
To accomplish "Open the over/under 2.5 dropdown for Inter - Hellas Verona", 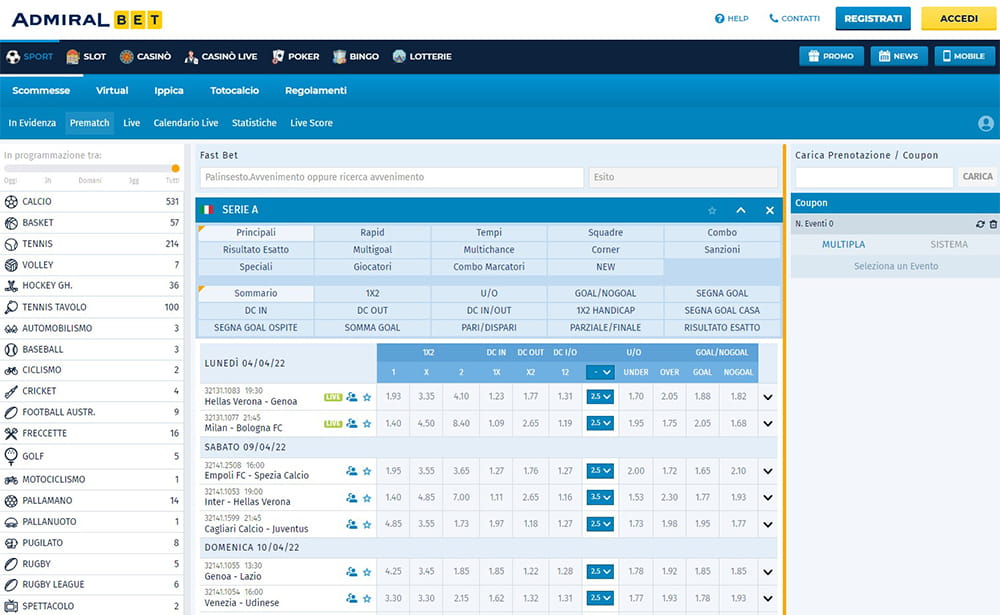I will 600,499.
